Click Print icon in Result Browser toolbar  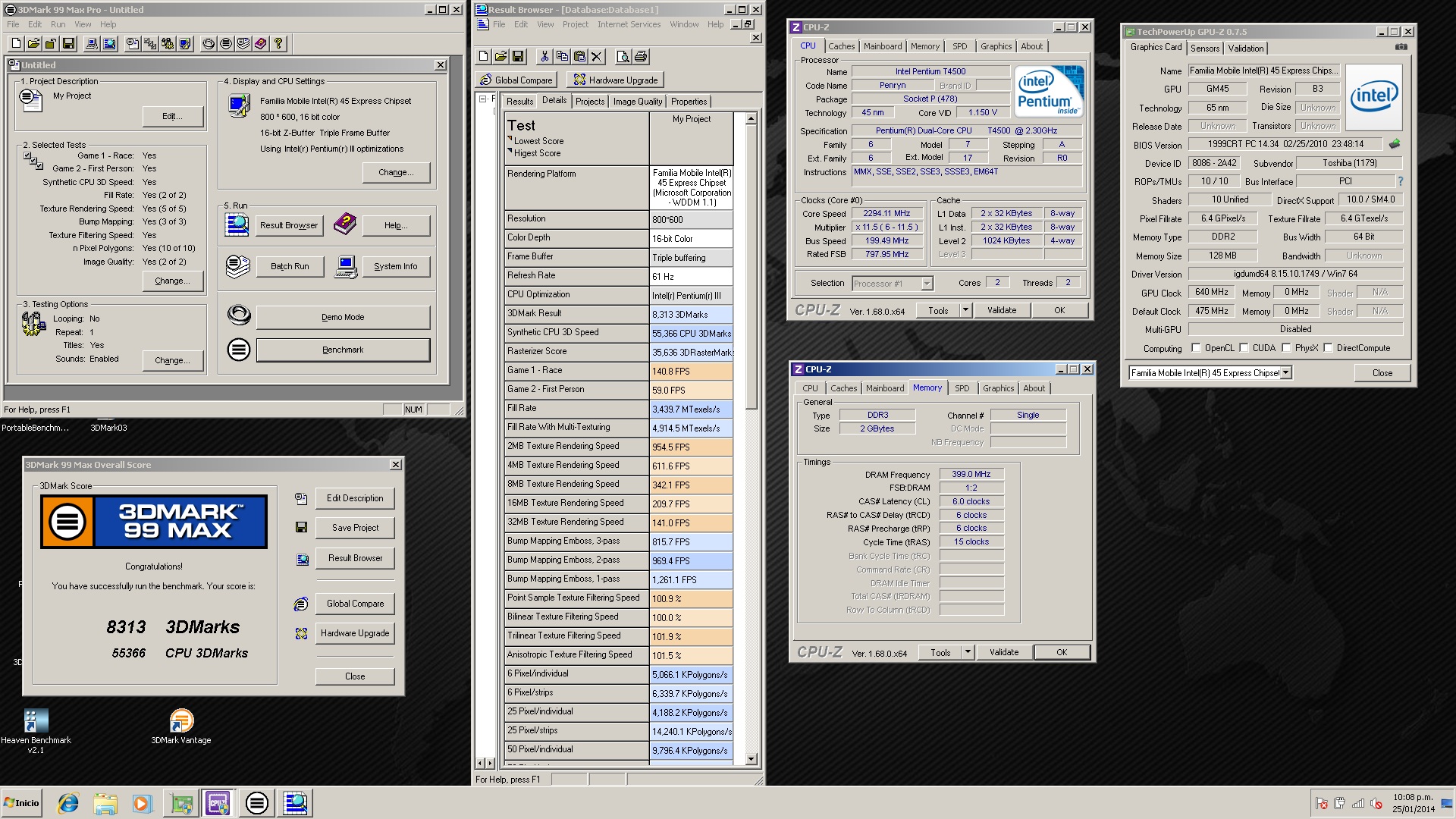(641, 57)
